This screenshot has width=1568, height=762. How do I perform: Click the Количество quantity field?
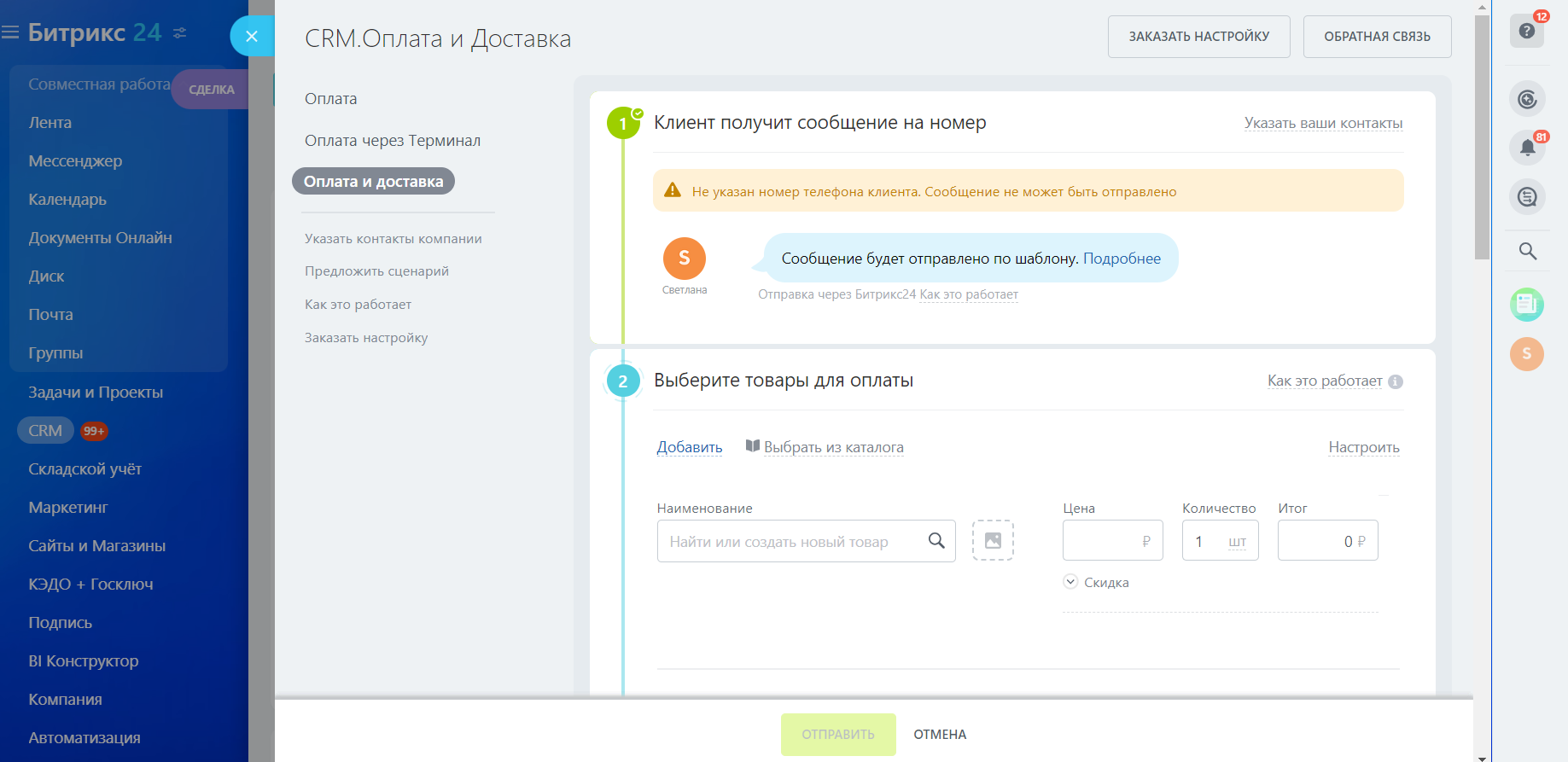coord(1220,540)
